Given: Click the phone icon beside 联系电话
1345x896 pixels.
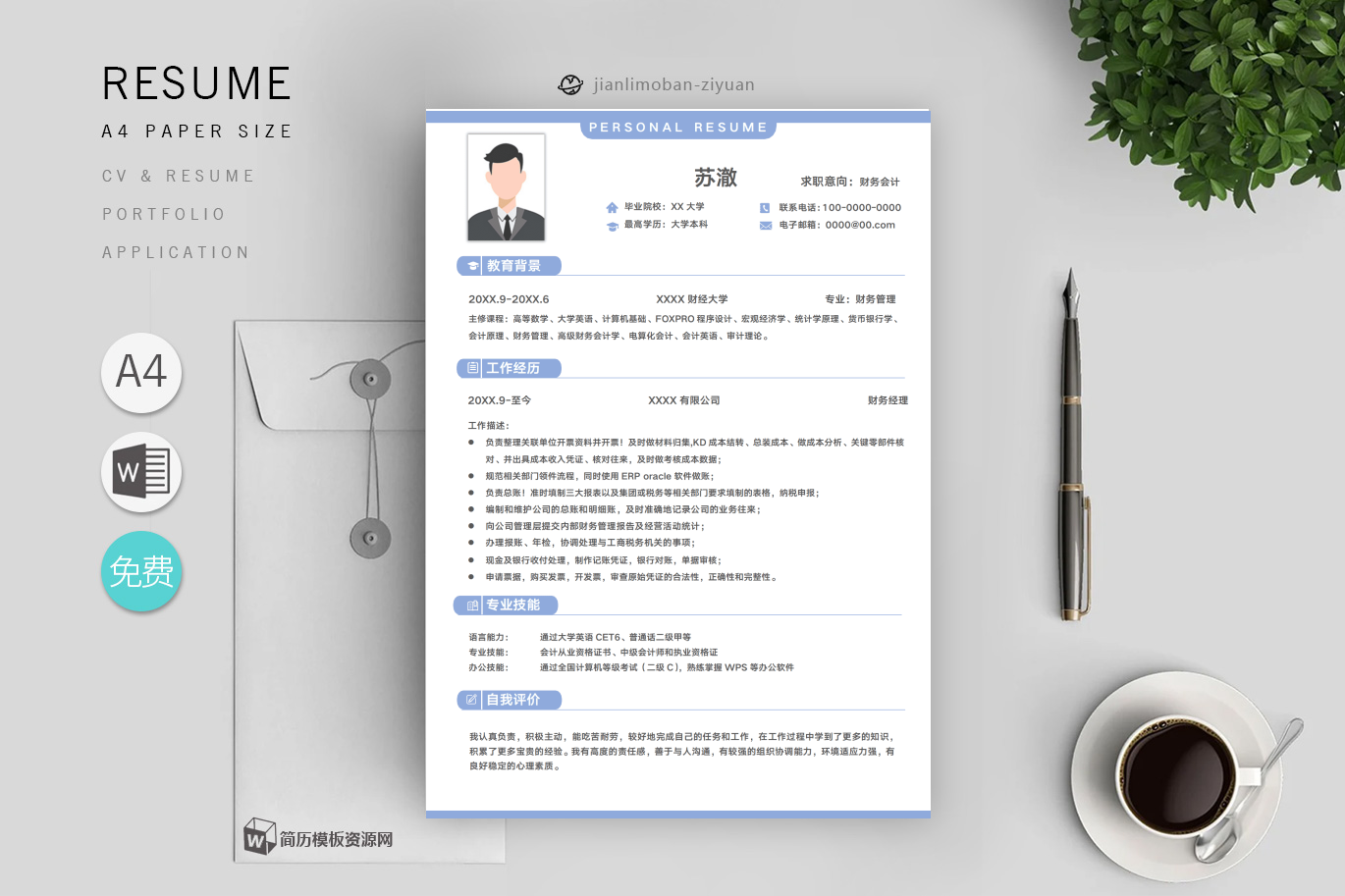Looking at the screenshot, I should pos(765,208).
